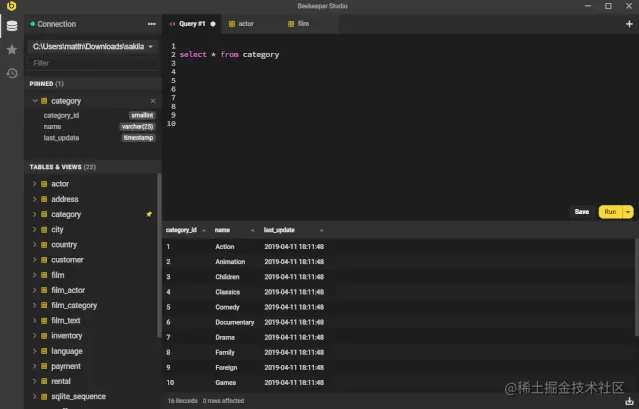Add a new tab with plus icon

(629, 24)
